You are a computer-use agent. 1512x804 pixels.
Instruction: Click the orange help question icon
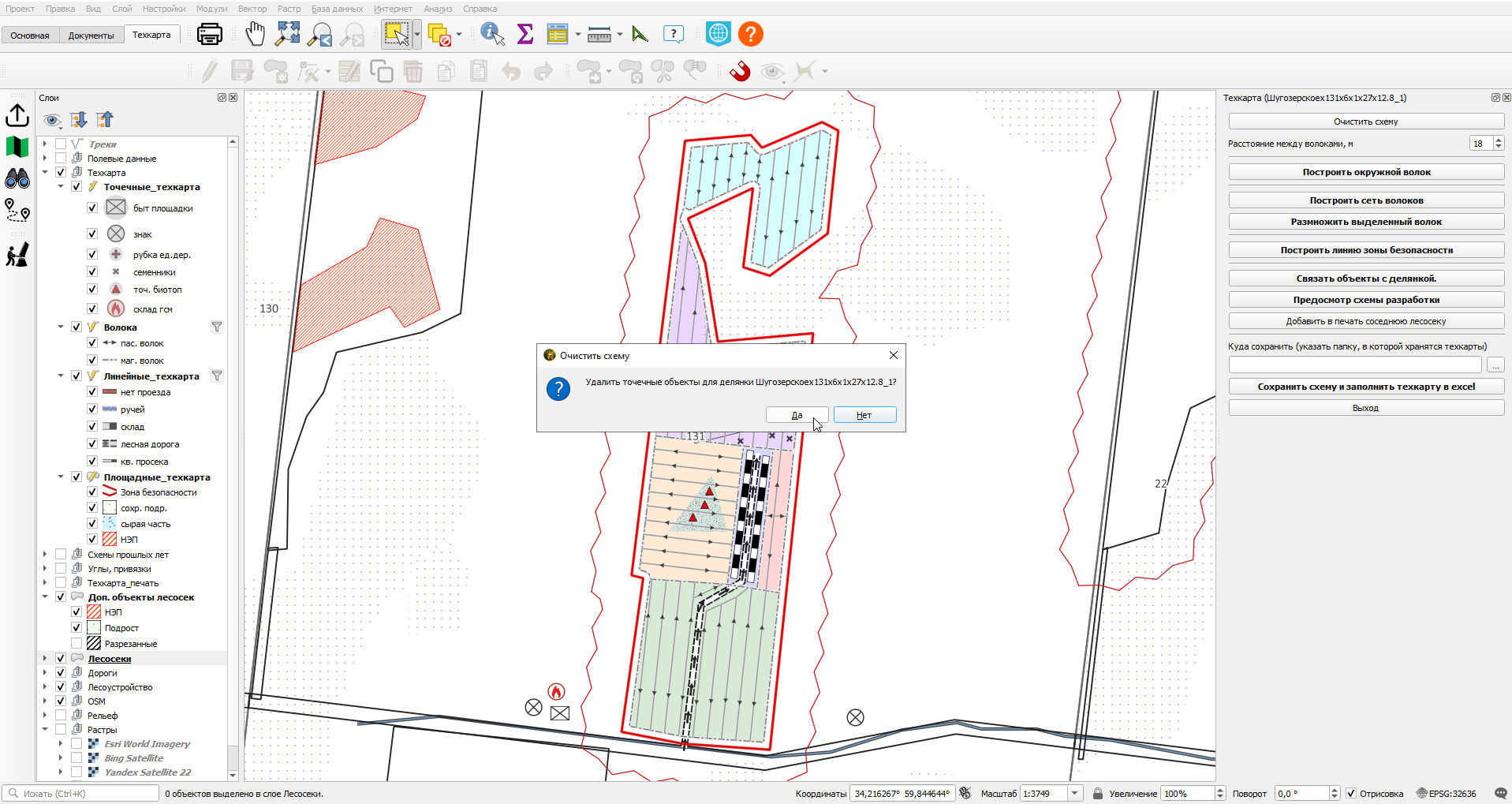(x=751, y=34)
